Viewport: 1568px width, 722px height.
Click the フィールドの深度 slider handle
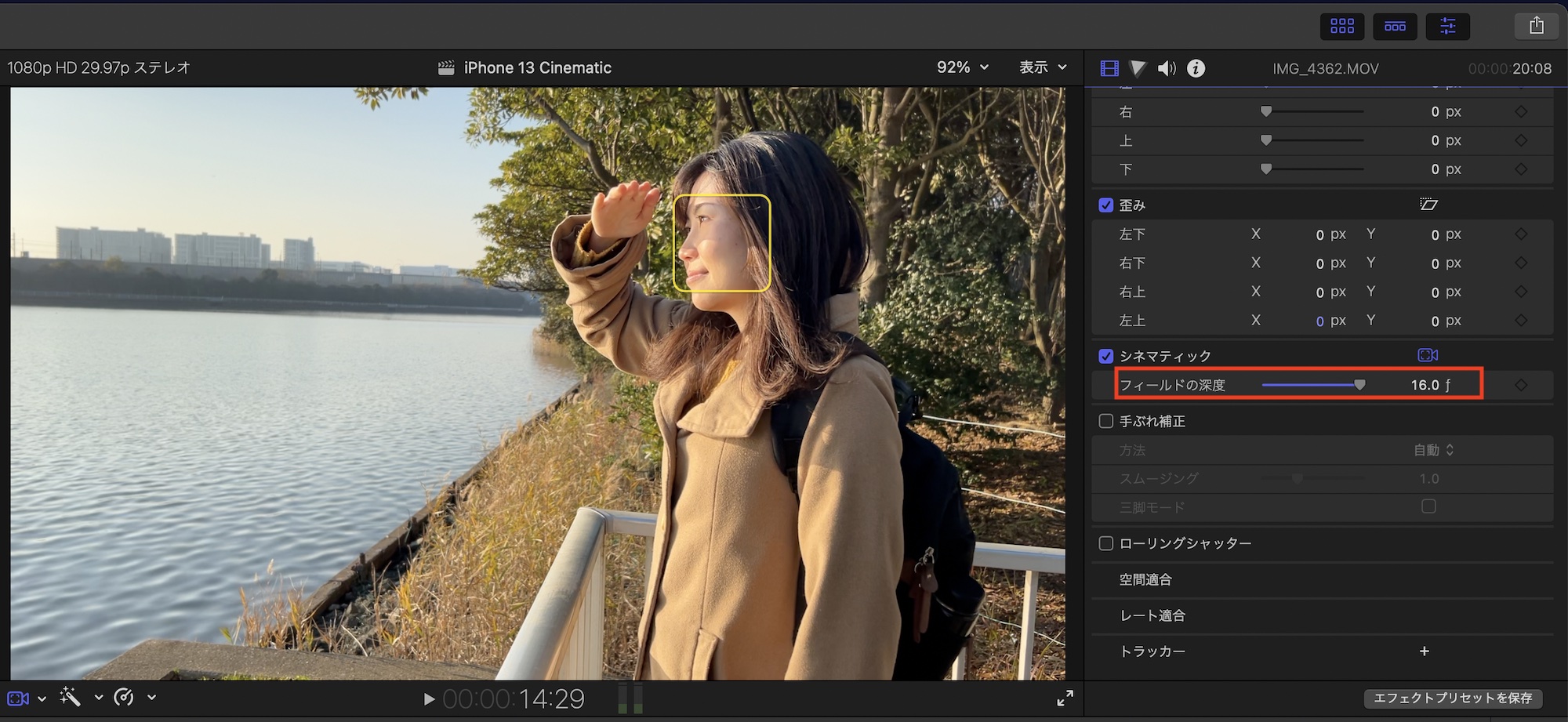[1359, 385]
